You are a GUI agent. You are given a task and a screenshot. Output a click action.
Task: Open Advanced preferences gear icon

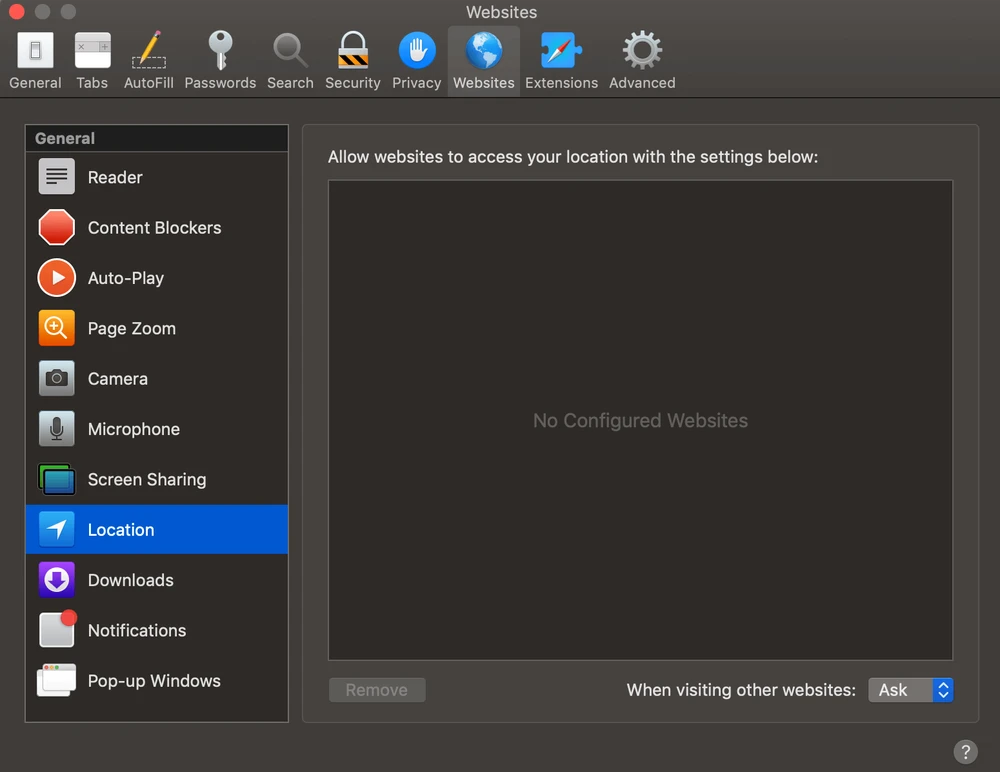pyautogui.click(x=642, y=60)
